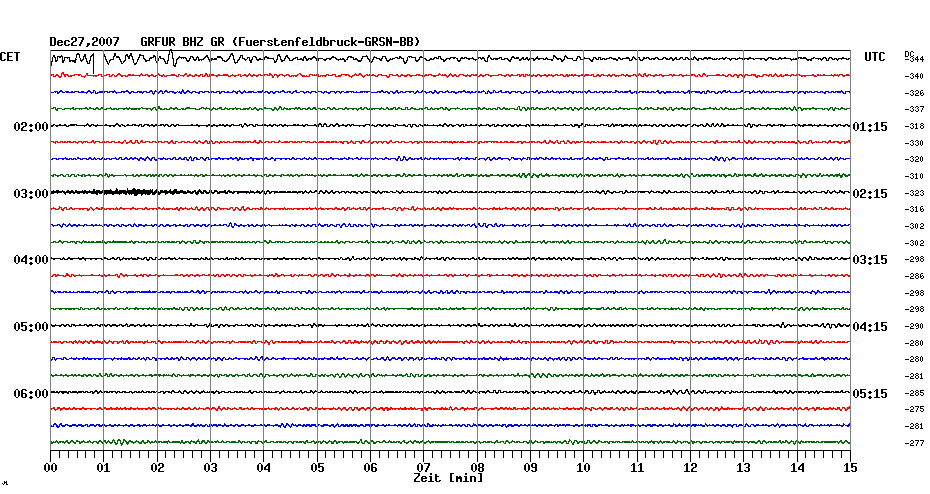
Task: Click minute label 07 on time axis
Action: tap(423, 467)
